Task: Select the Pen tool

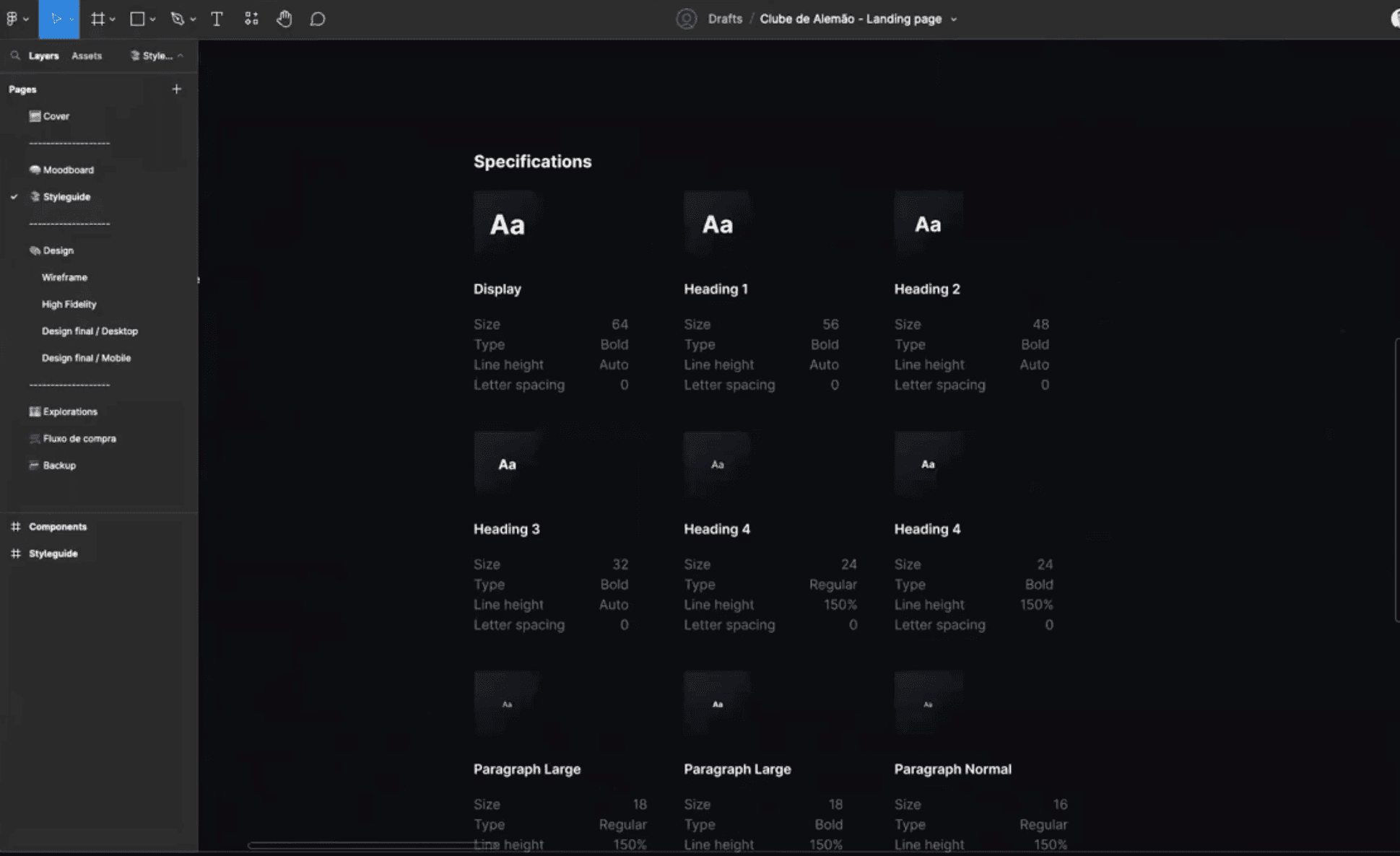Action: tap(177, 19)
